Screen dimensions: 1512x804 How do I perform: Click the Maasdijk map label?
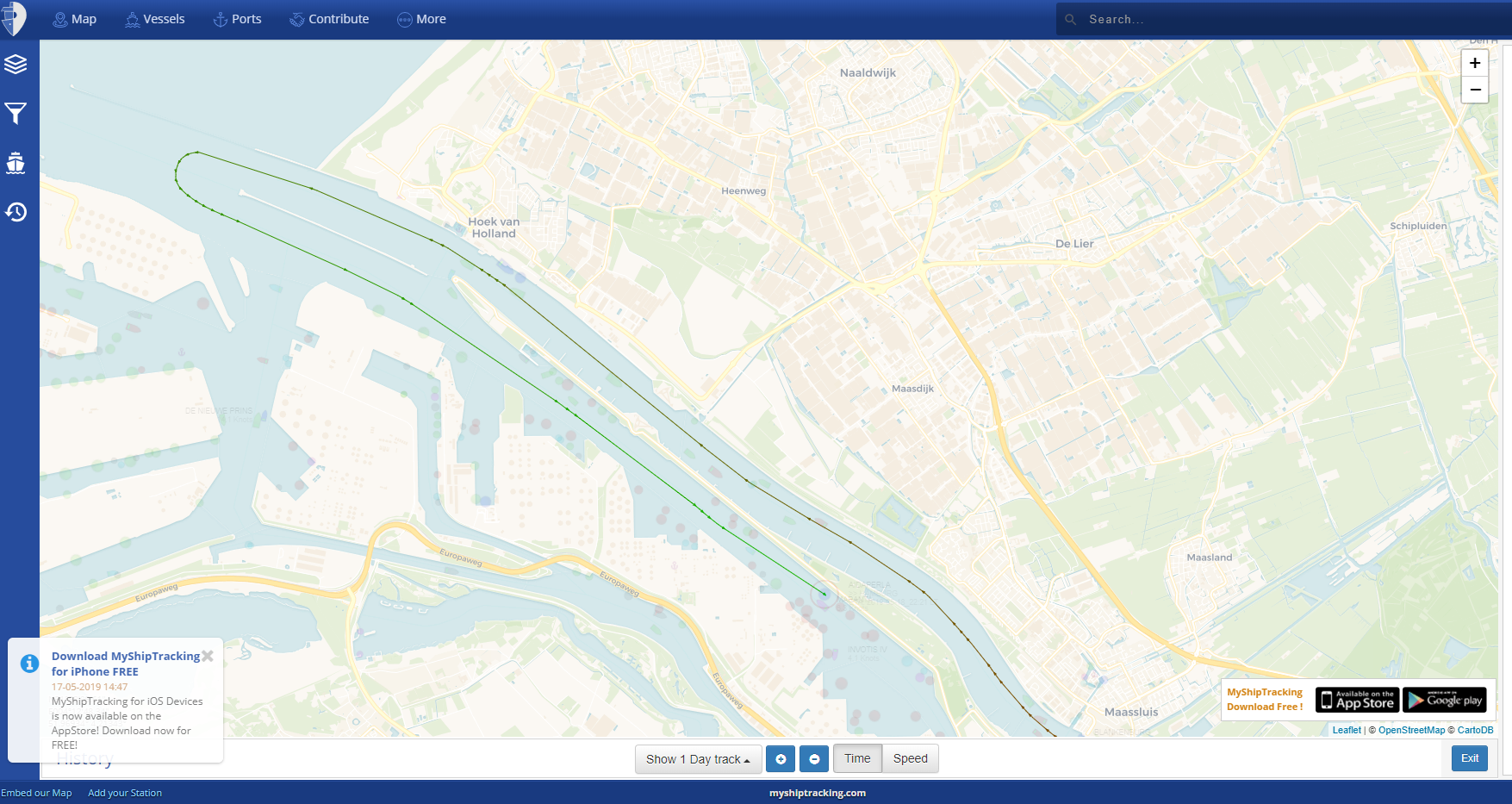[x=912, y=389]
